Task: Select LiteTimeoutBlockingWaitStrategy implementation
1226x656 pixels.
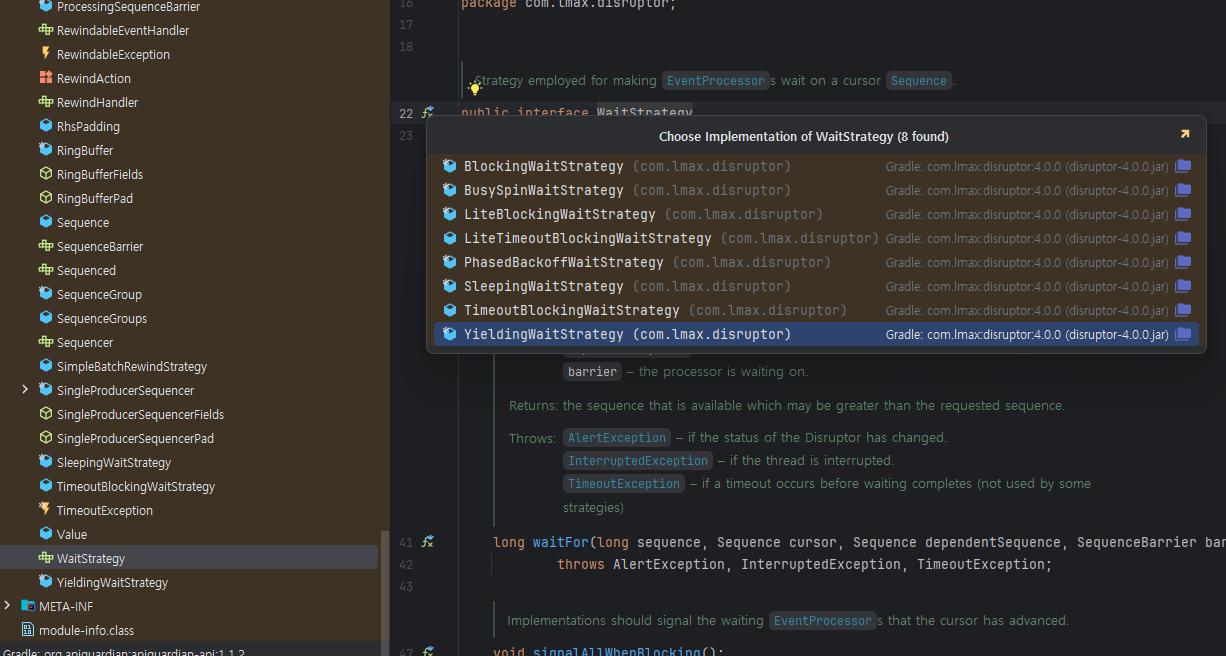Action: pyautogui.click(x=816, y=238)
